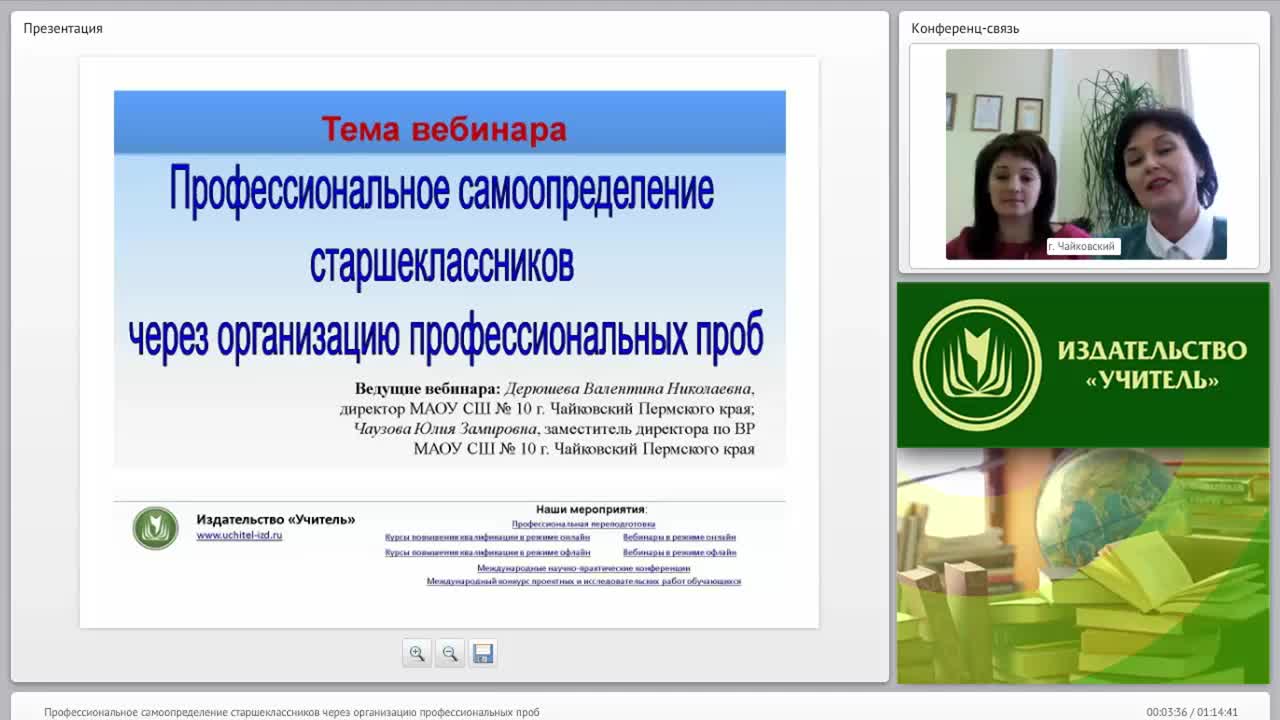The height and width of the screenshot is (720, 1280).
Task: Click the line через организацию профессиональных проб
Action: coord(446,336)
